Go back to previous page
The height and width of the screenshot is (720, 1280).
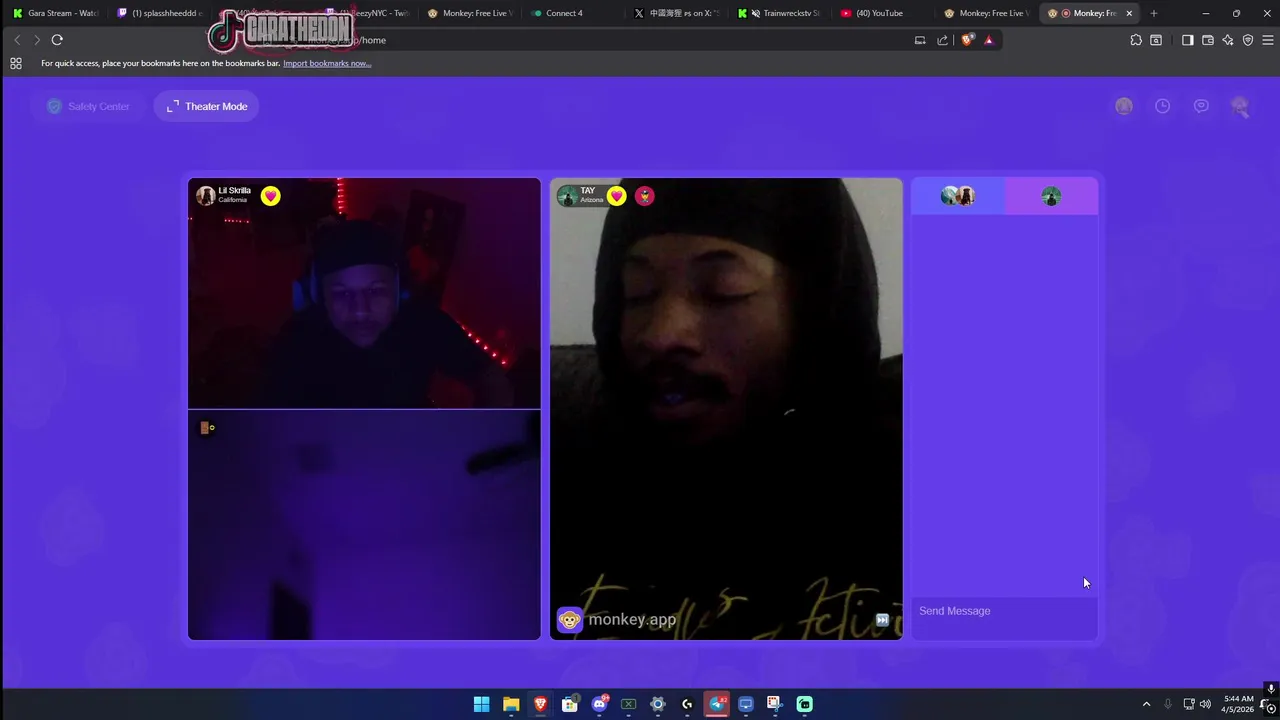pos(17,40)
